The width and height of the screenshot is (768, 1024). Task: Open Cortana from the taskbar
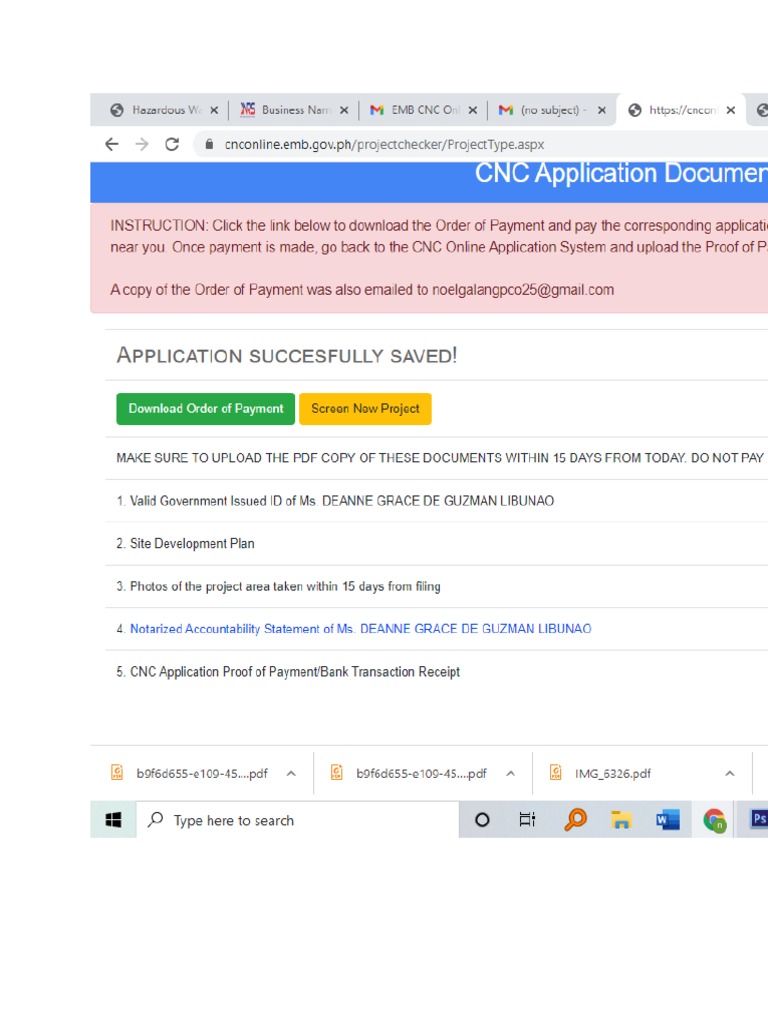[x=482, y=820]
